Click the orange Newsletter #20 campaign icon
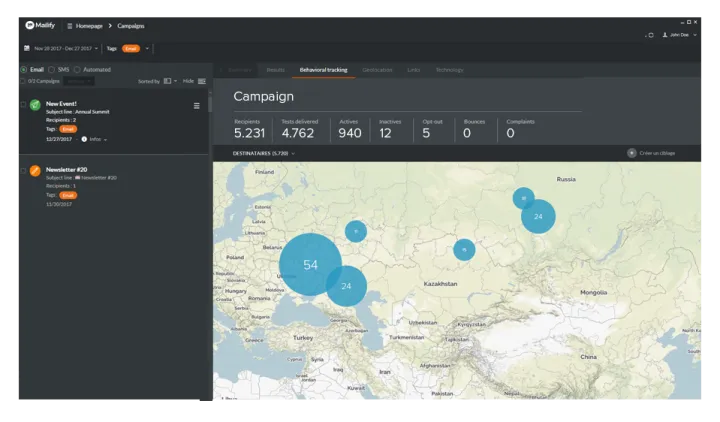 (x=36, y=171)
